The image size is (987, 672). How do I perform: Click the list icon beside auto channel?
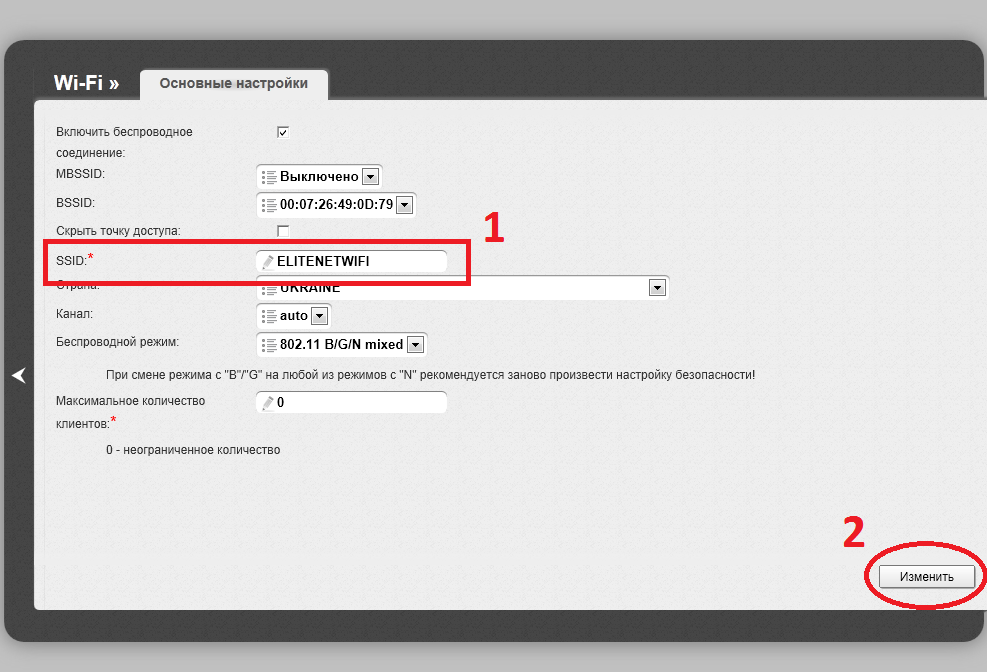click(x=268, y=316)
